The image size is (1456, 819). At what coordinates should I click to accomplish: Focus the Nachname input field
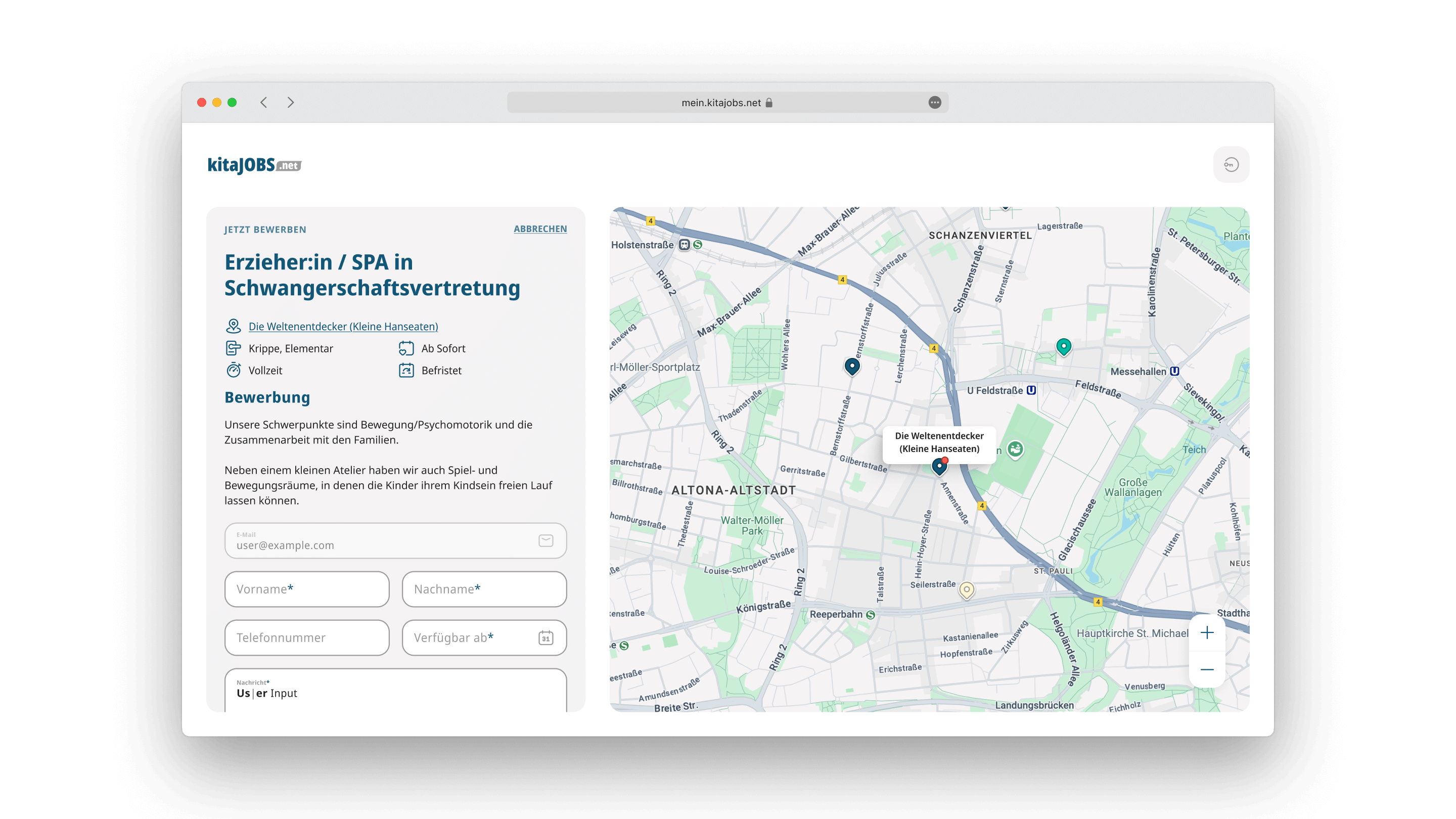pyautogui.click(x=484, y=589)
